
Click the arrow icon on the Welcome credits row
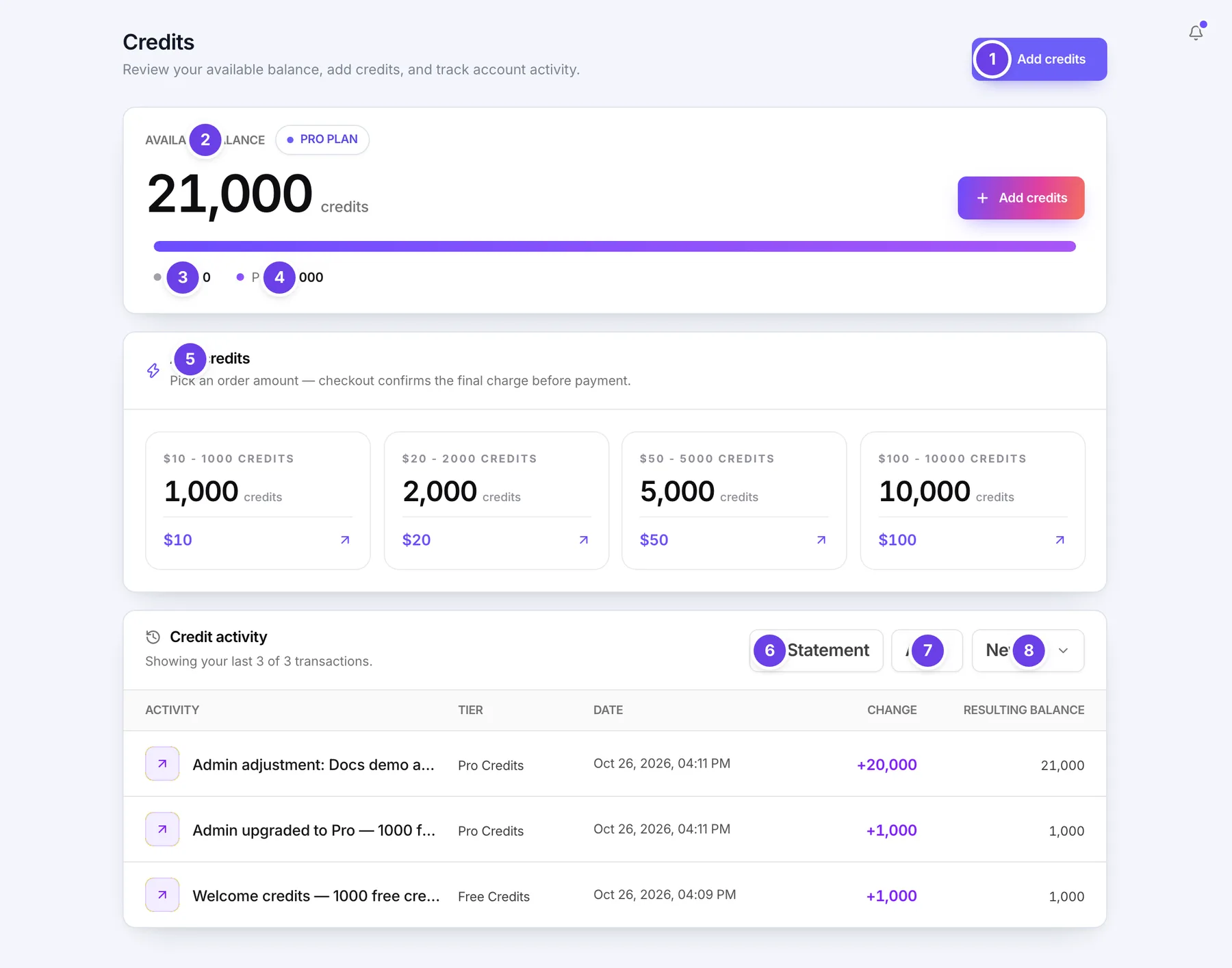(x=162, y=895)
